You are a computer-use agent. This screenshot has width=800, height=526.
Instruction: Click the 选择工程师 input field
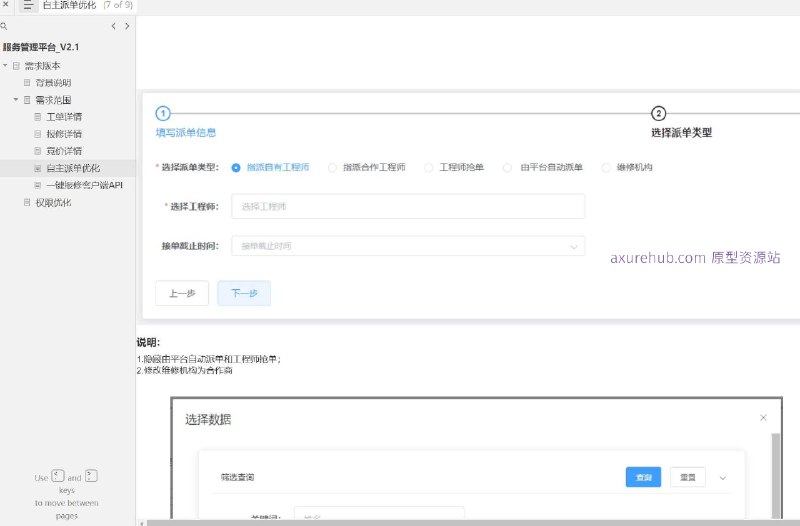[408, 206]
